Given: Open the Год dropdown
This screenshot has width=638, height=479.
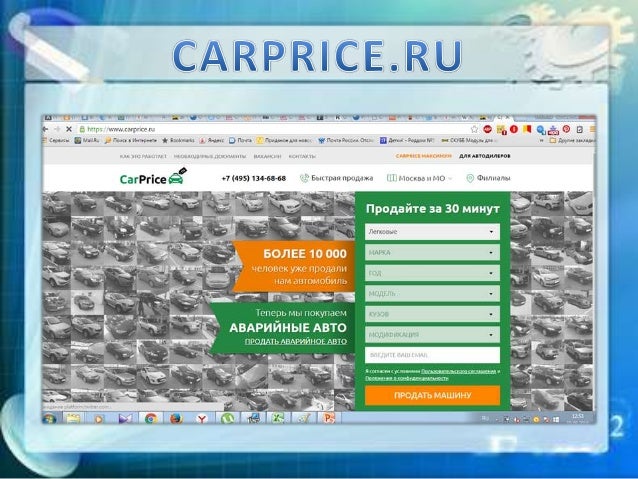Looking at the screenshot, I should (x=432, y=273).
